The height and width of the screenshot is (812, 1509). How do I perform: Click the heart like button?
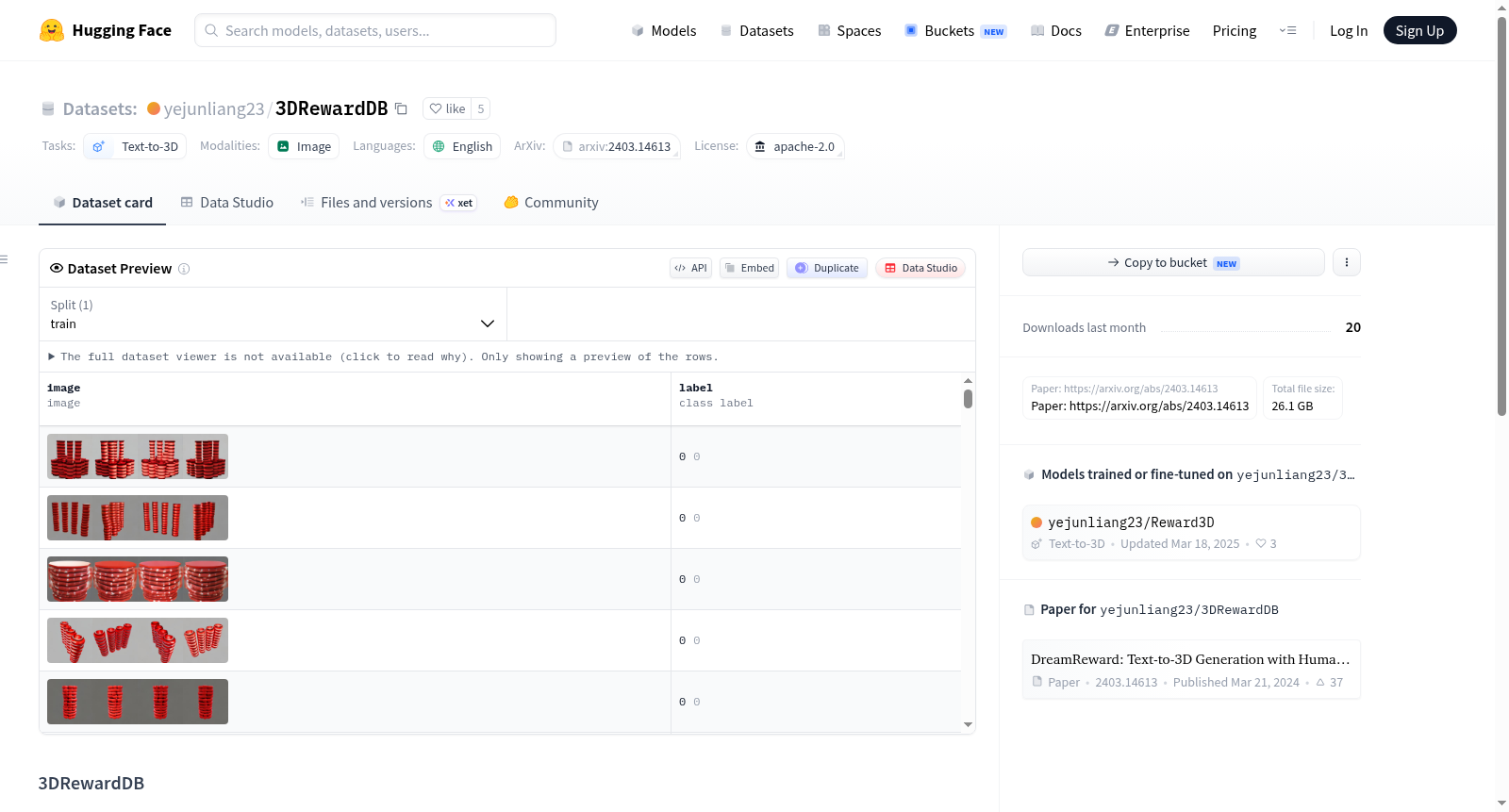click(447, 108)
